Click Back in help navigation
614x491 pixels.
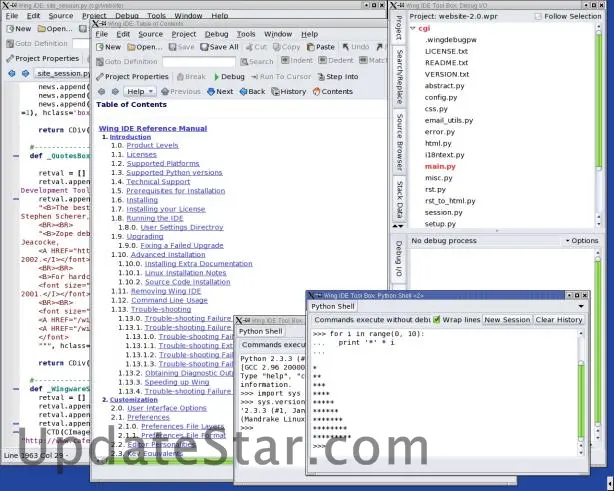click(252, 92)
